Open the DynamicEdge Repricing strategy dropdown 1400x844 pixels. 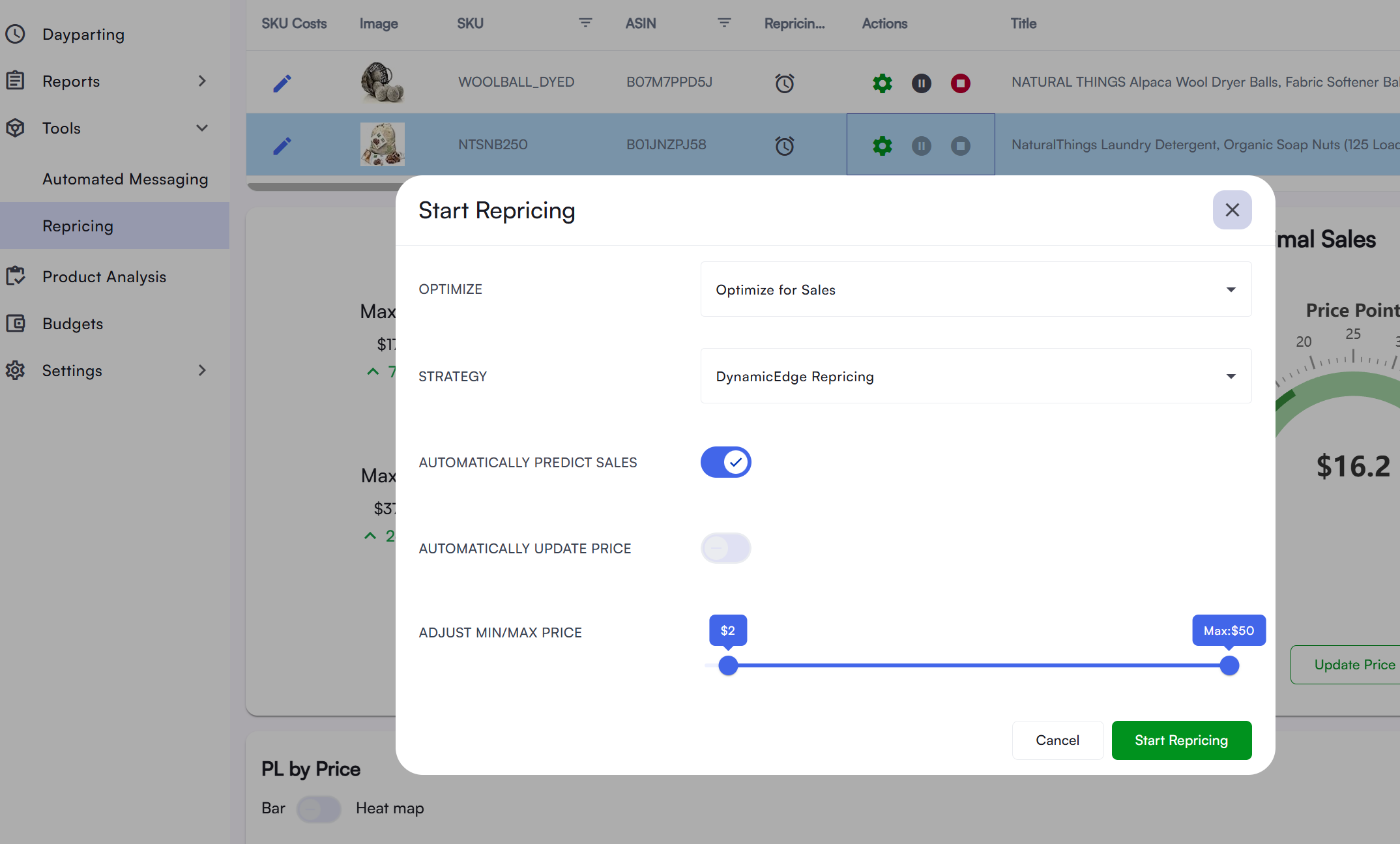point(975,376)
